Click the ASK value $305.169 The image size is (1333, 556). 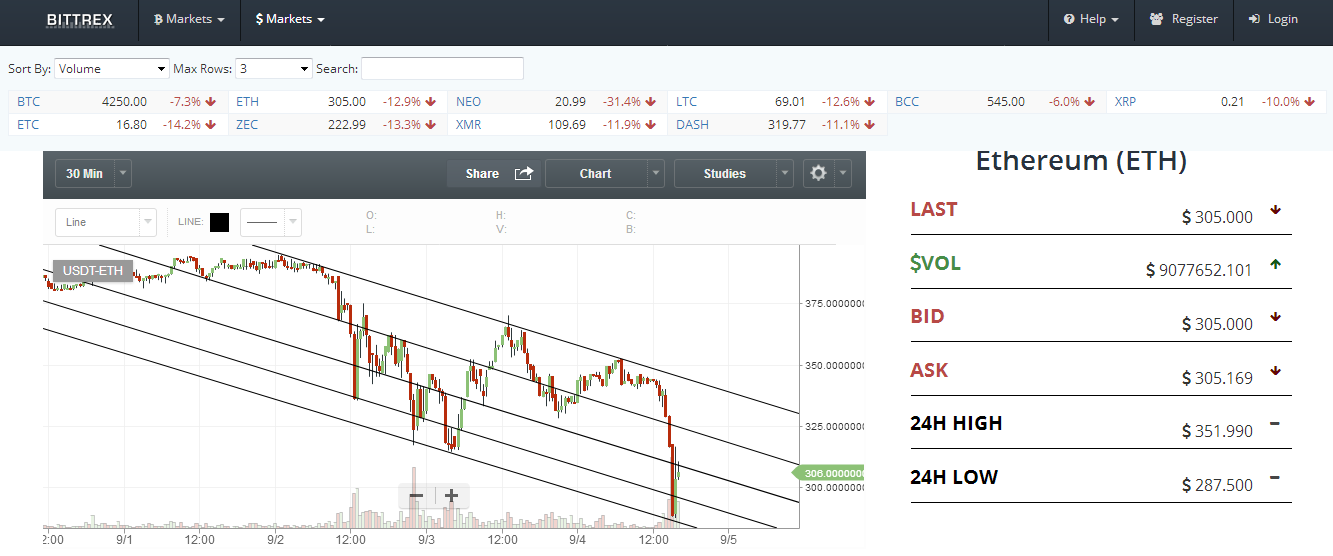click(1217, 377)
